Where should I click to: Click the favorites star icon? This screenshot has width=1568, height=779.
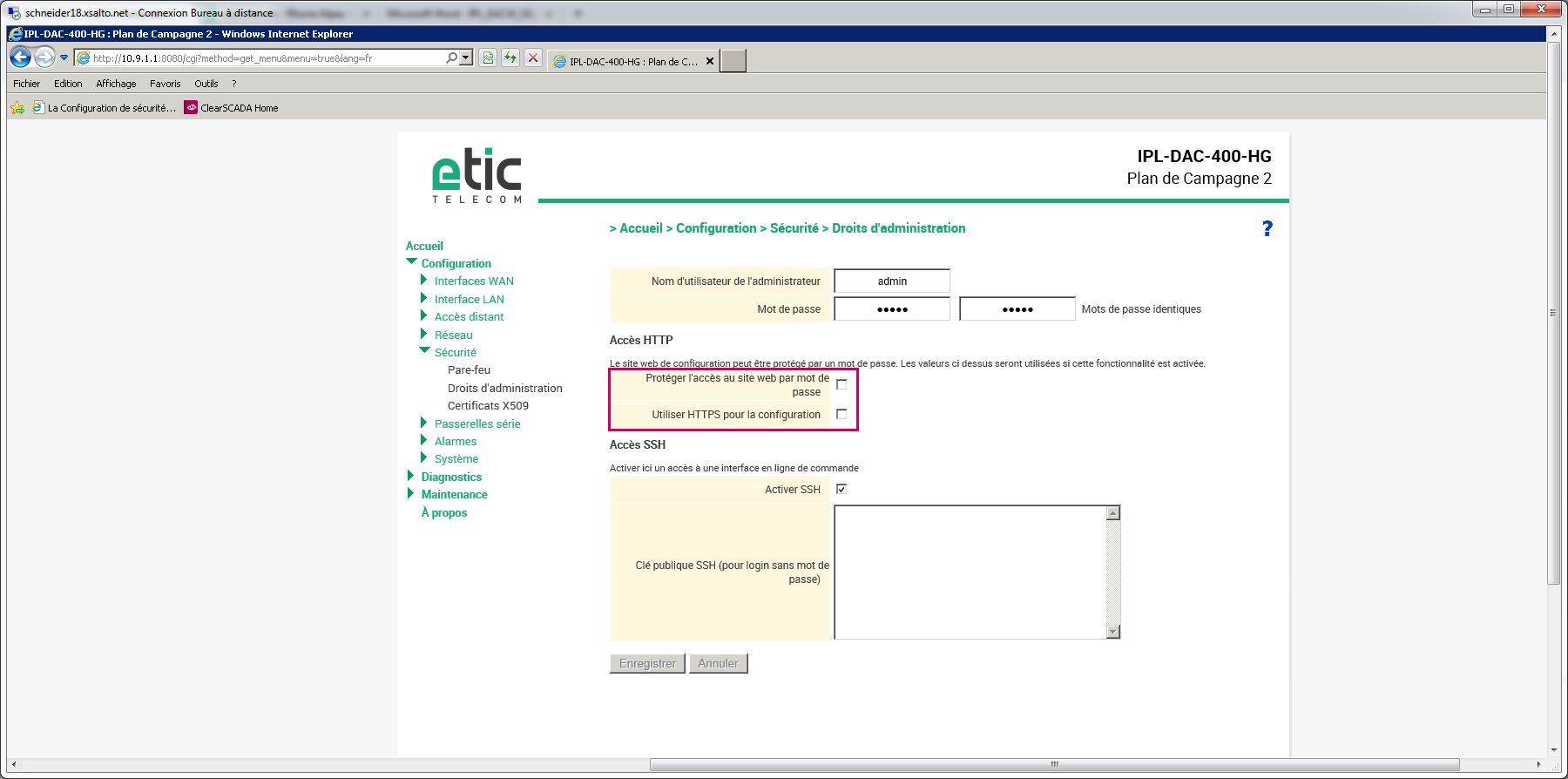coord(17,108)
